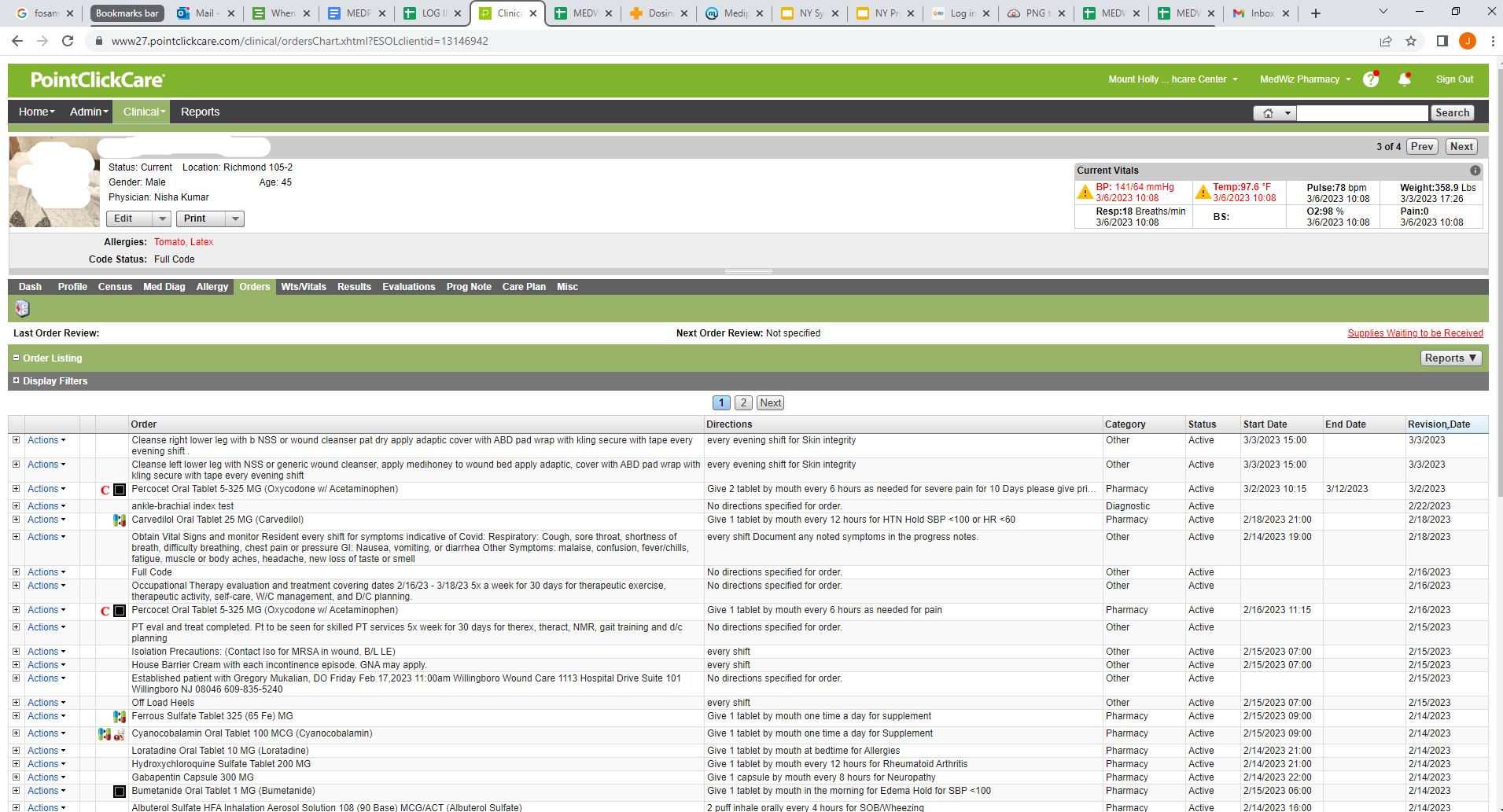Viewport: 1503px width, 812px height.
Task: Click black square icon on Percocet 3/2/2023 row
Action: point(120,491)
